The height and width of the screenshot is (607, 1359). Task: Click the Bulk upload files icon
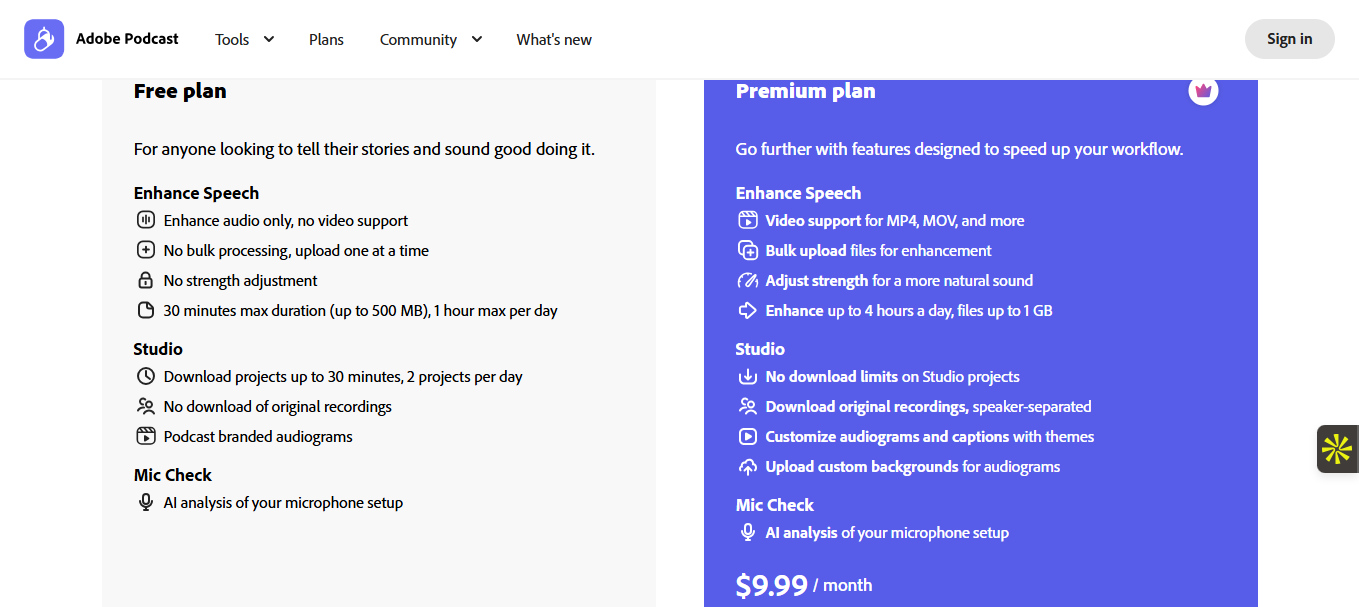coord(748,251)
